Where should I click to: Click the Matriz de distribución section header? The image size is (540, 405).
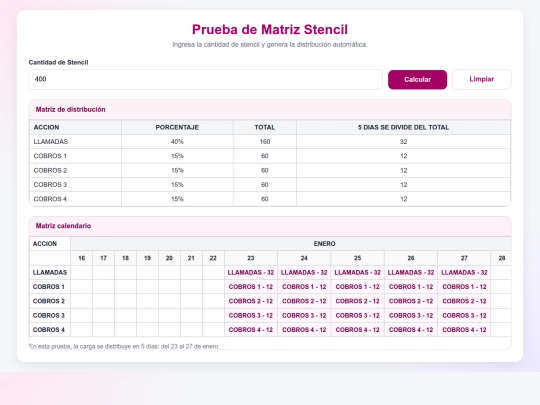[x=270, y=110]
